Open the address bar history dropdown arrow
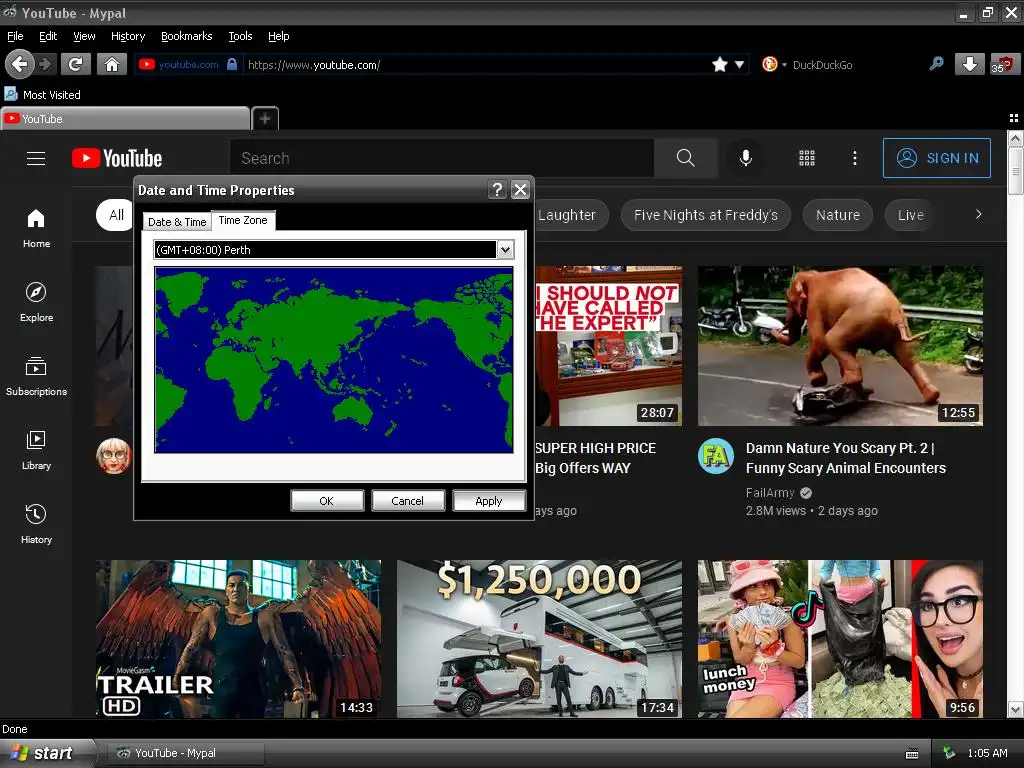The height and width of the screenshot is (768, 1024). coord(739,64)
